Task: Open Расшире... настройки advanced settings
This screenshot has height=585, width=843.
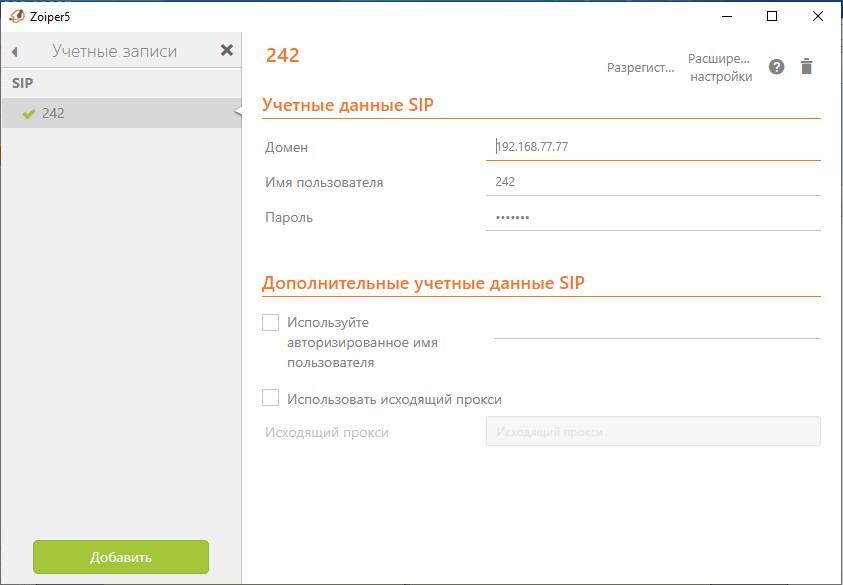Action: coord(721,68)
